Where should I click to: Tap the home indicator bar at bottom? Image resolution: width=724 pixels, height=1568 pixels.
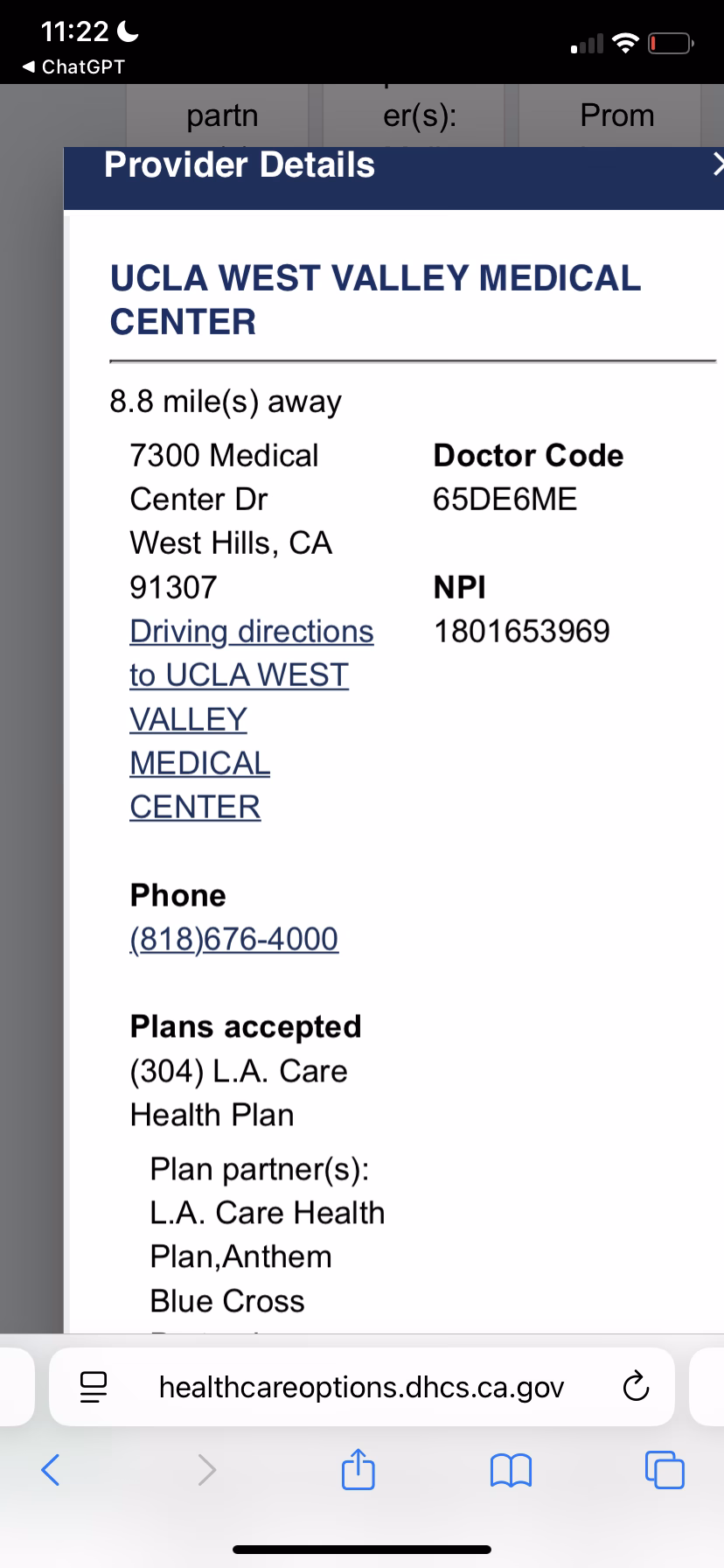(x=362, y=1549)
